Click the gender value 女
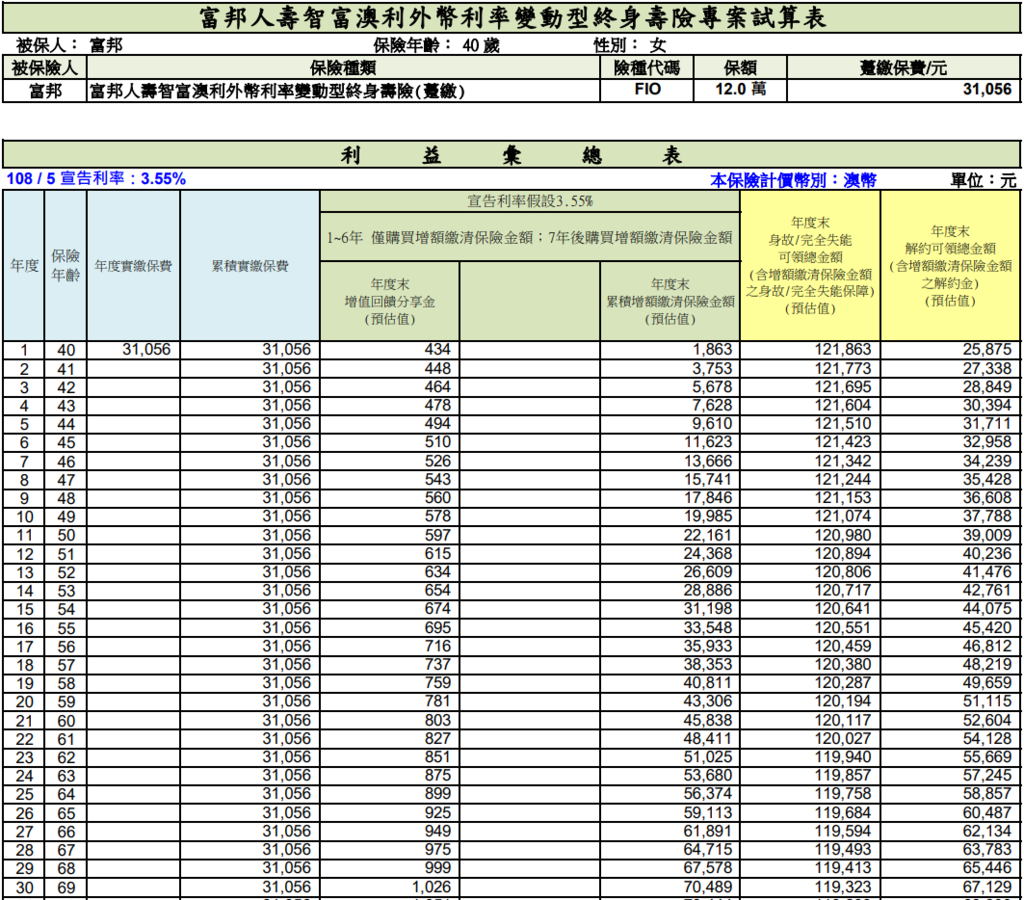This screenshot has height=900, width=1024. tap(658, 45)
